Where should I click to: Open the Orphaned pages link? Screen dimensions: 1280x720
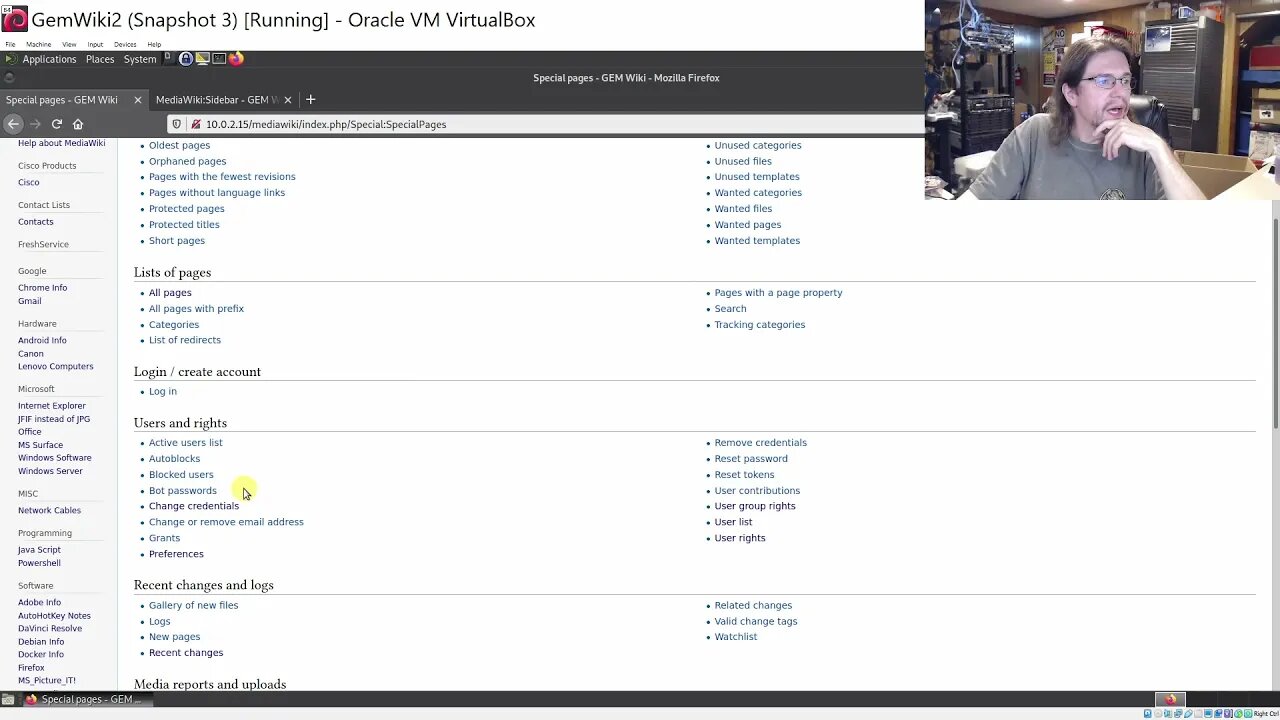click(x=188, y=161)
